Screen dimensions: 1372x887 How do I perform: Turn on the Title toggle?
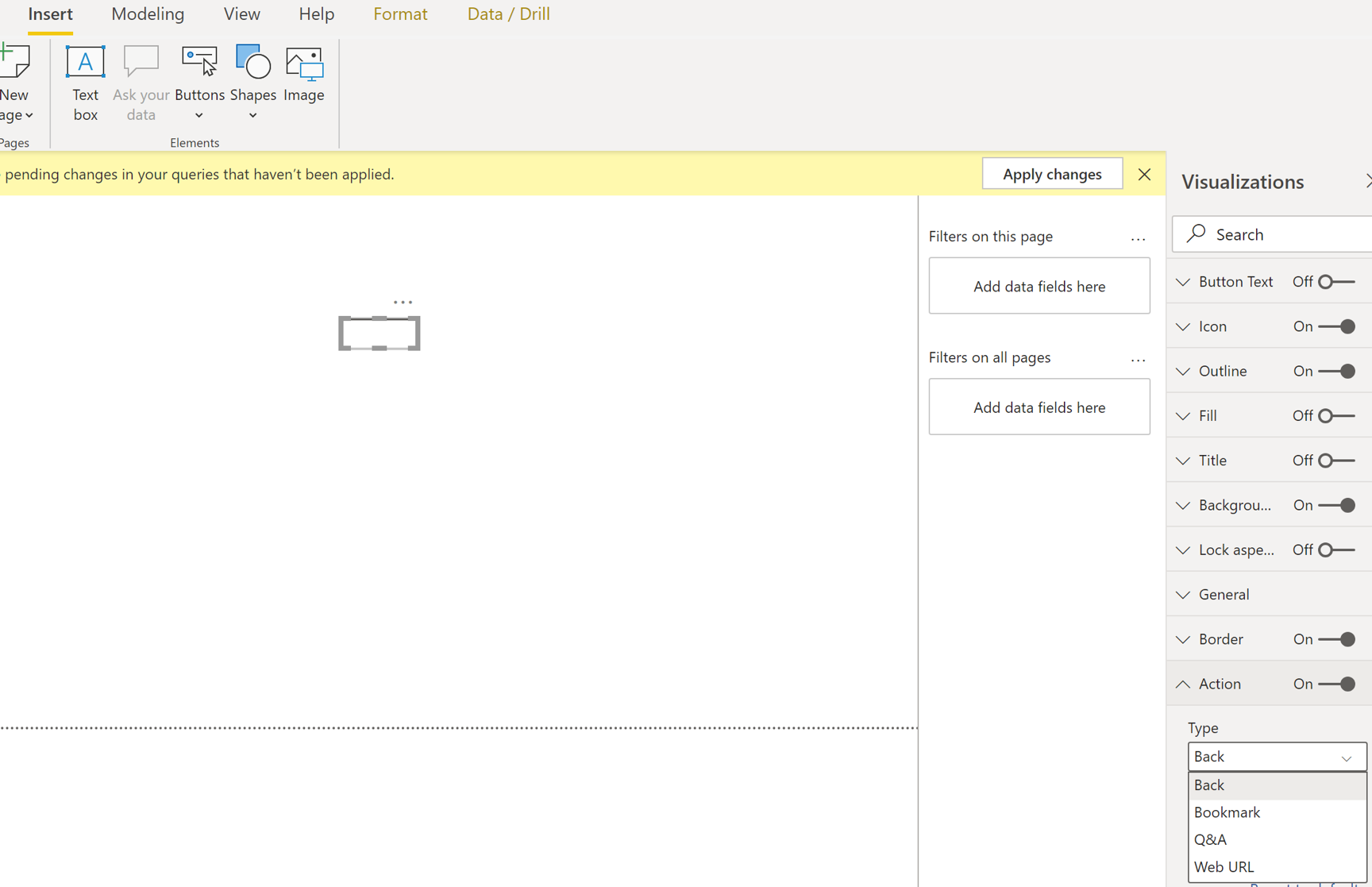[1335, 461]
